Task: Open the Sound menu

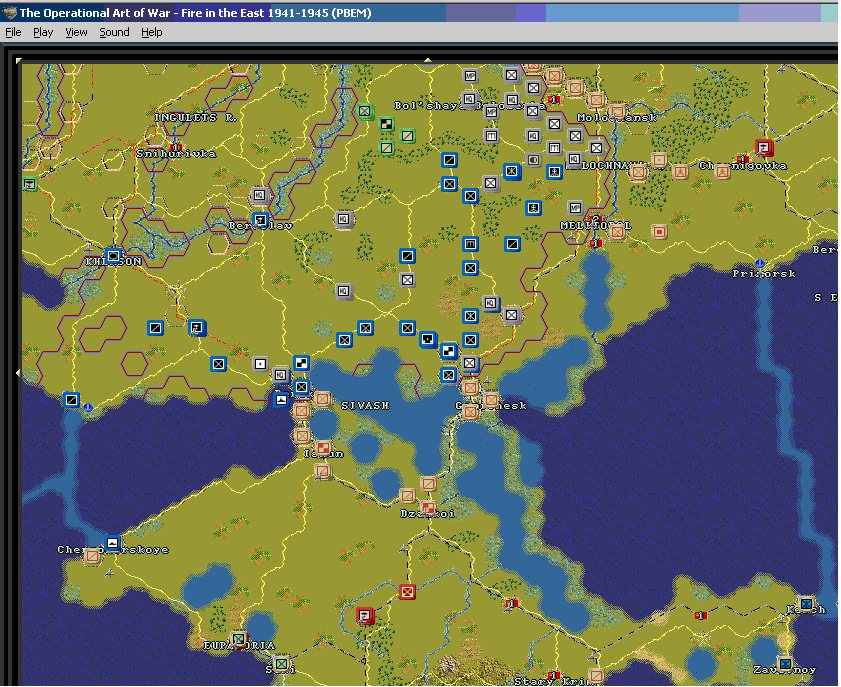Action: [114, 32]
